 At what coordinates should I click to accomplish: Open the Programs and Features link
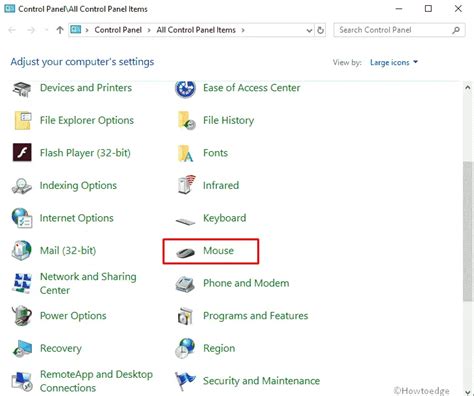(256, 315)
